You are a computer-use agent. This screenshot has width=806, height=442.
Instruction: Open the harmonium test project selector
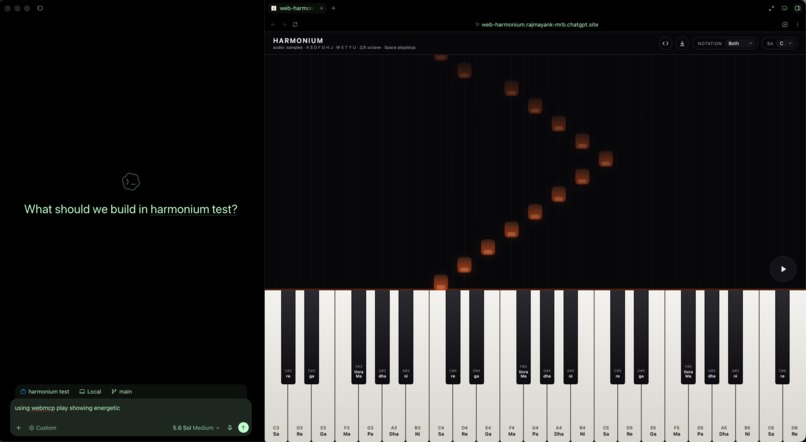(45, 392)
